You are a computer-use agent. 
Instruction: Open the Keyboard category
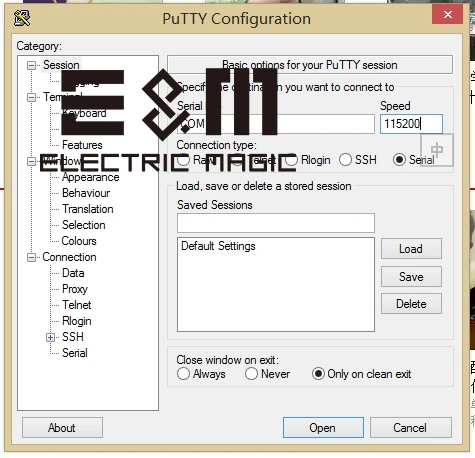pyautogui.click(x=84, y=113)
